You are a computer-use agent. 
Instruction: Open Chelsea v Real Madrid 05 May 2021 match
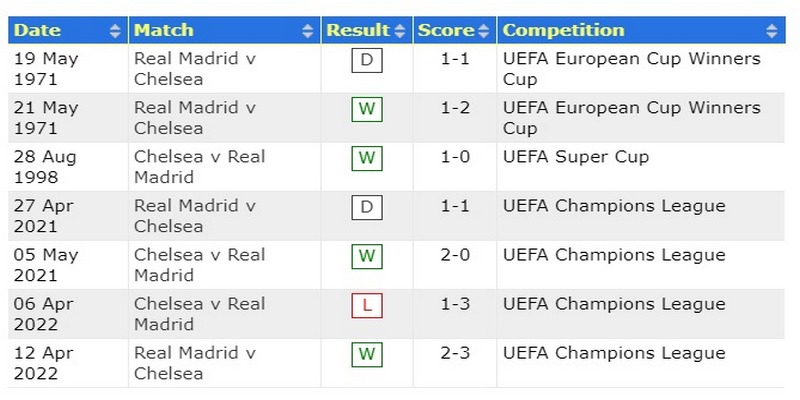click(x=199, y=265)
